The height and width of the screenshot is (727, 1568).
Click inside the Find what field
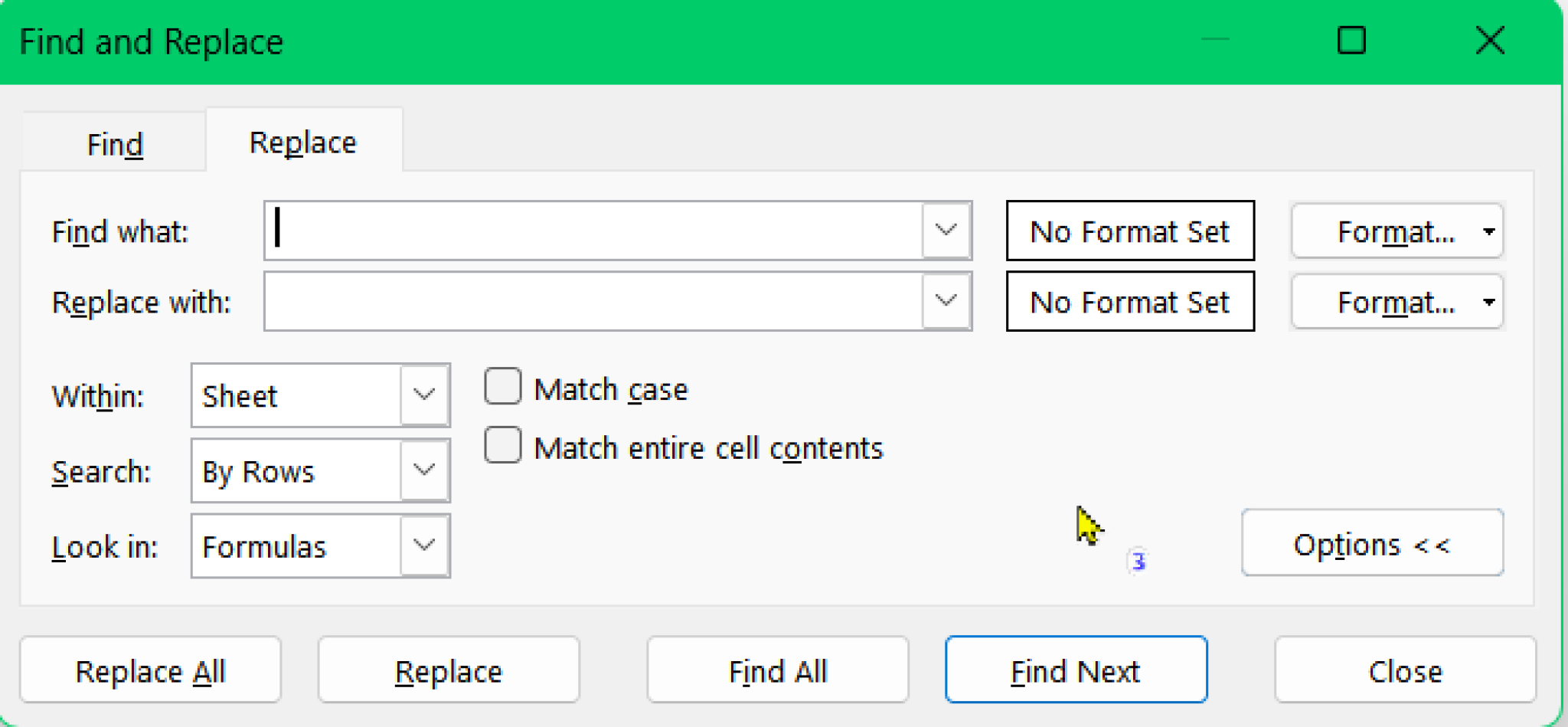(x=597, y=231)
